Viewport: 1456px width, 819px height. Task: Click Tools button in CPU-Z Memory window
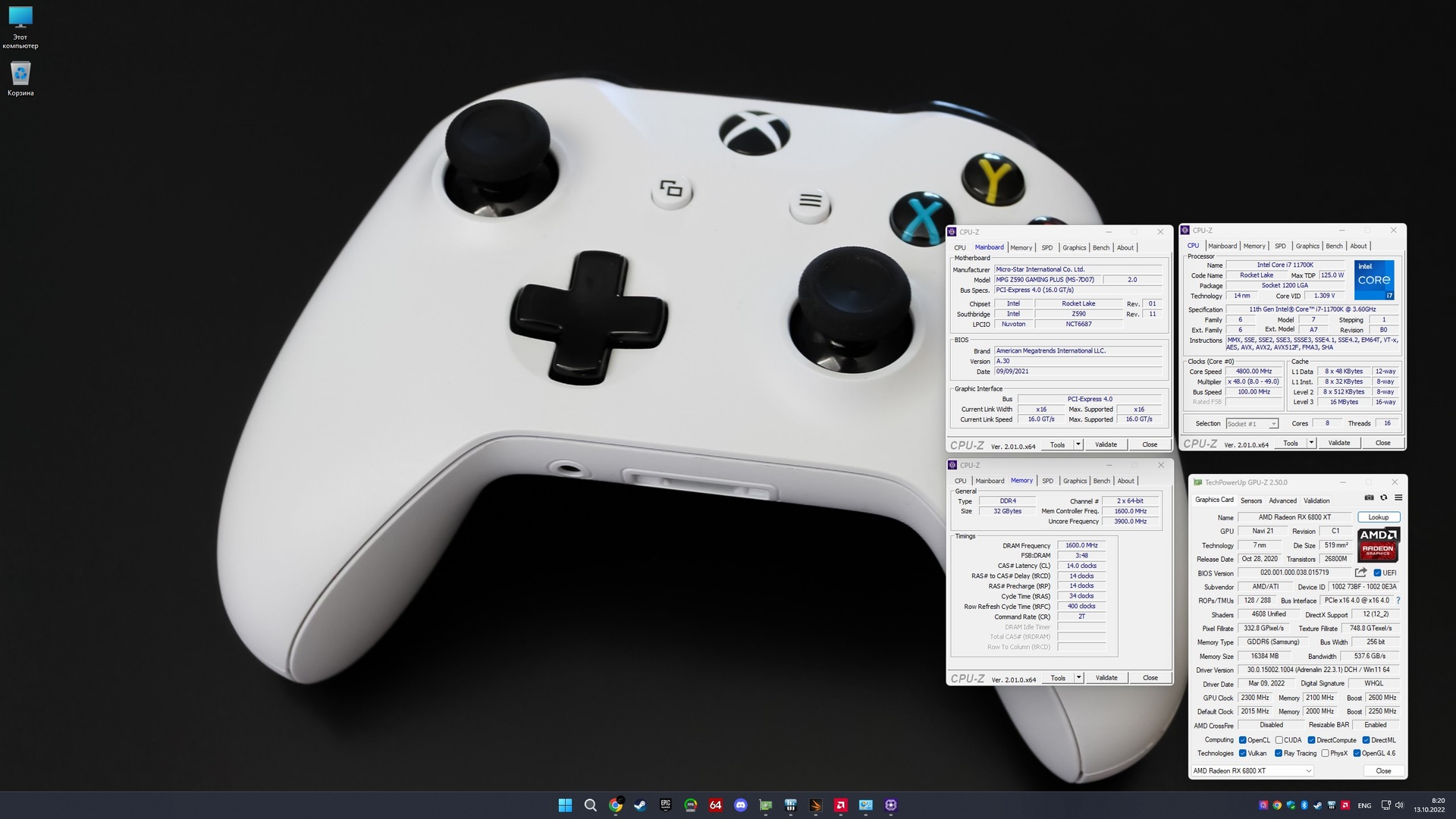coord(1057,678)
